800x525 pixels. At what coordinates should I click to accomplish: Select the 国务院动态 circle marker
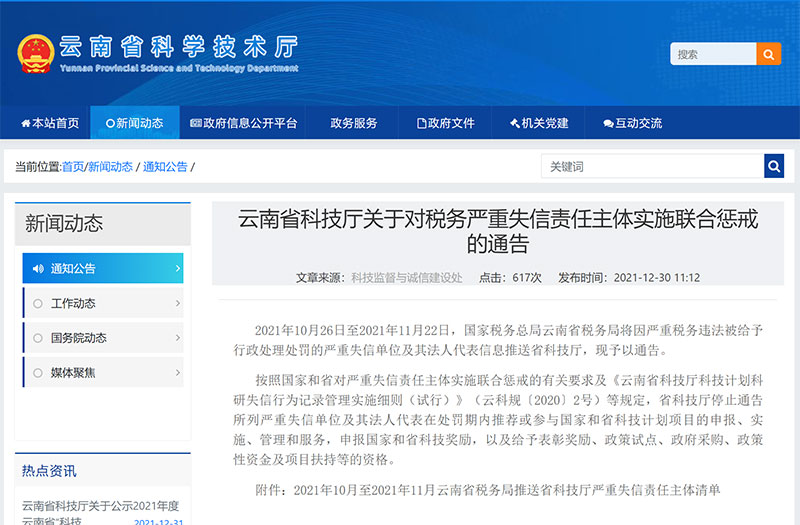tap(38, 338)
